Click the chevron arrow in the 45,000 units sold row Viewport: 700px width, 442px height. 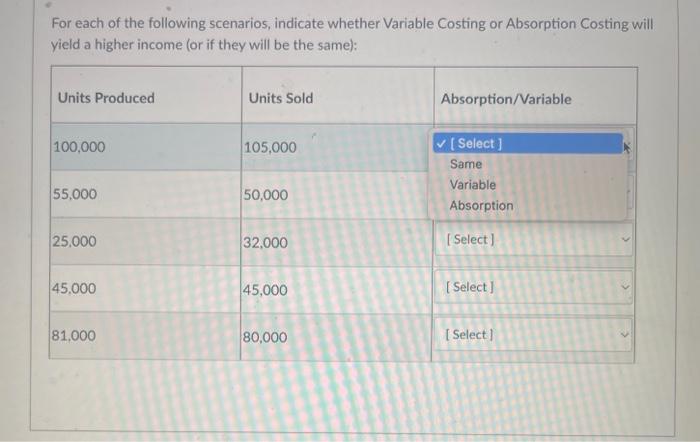tap(626, 287)
